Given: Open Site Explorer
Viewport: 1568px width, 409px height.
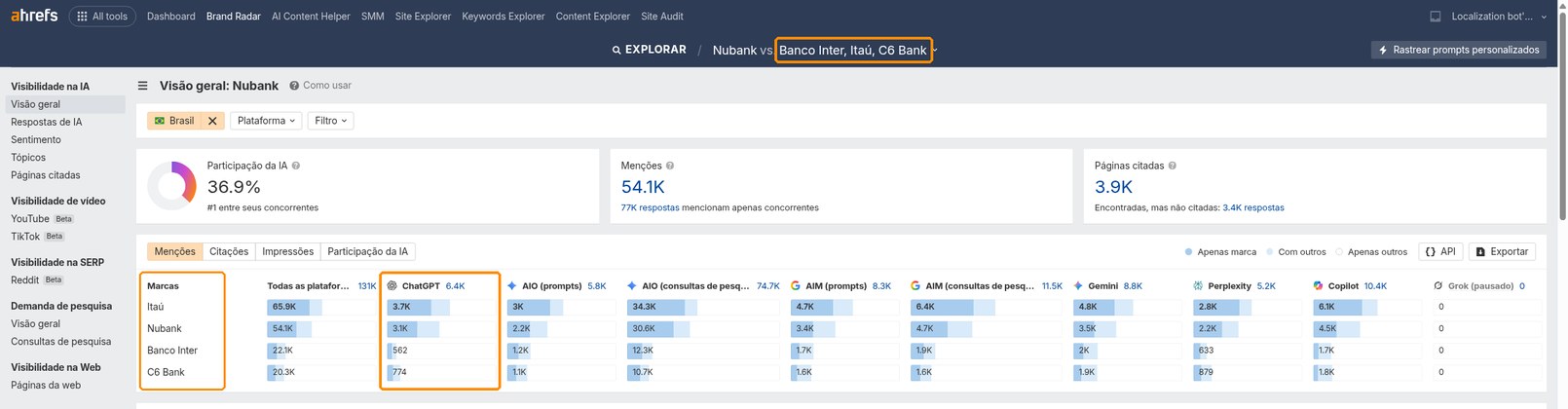Looking at the screenshot, I should click(x=423, y=17).
